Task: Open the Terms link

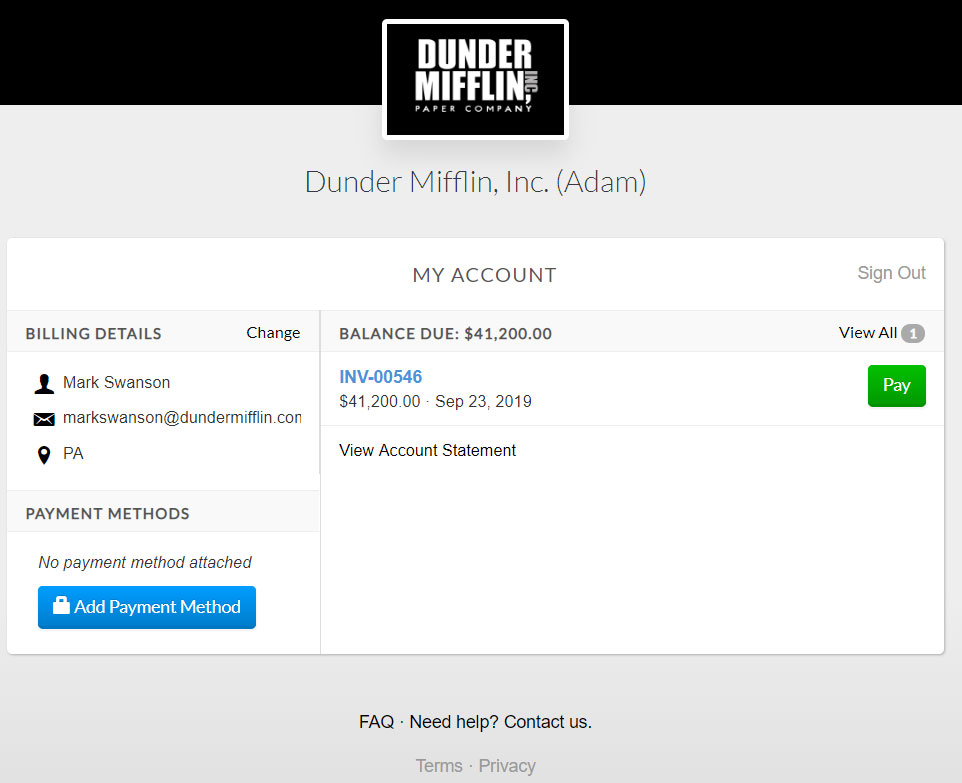Action: pyautogui.click(x=439, y=766)
